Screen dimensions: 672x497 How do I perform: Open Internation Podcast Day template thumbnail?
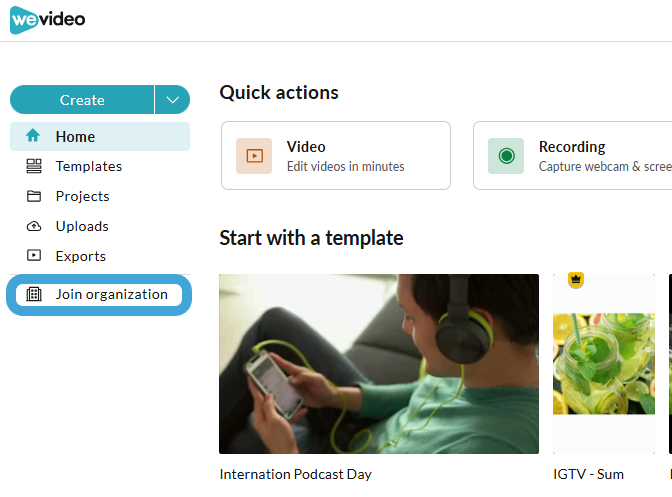379,364
